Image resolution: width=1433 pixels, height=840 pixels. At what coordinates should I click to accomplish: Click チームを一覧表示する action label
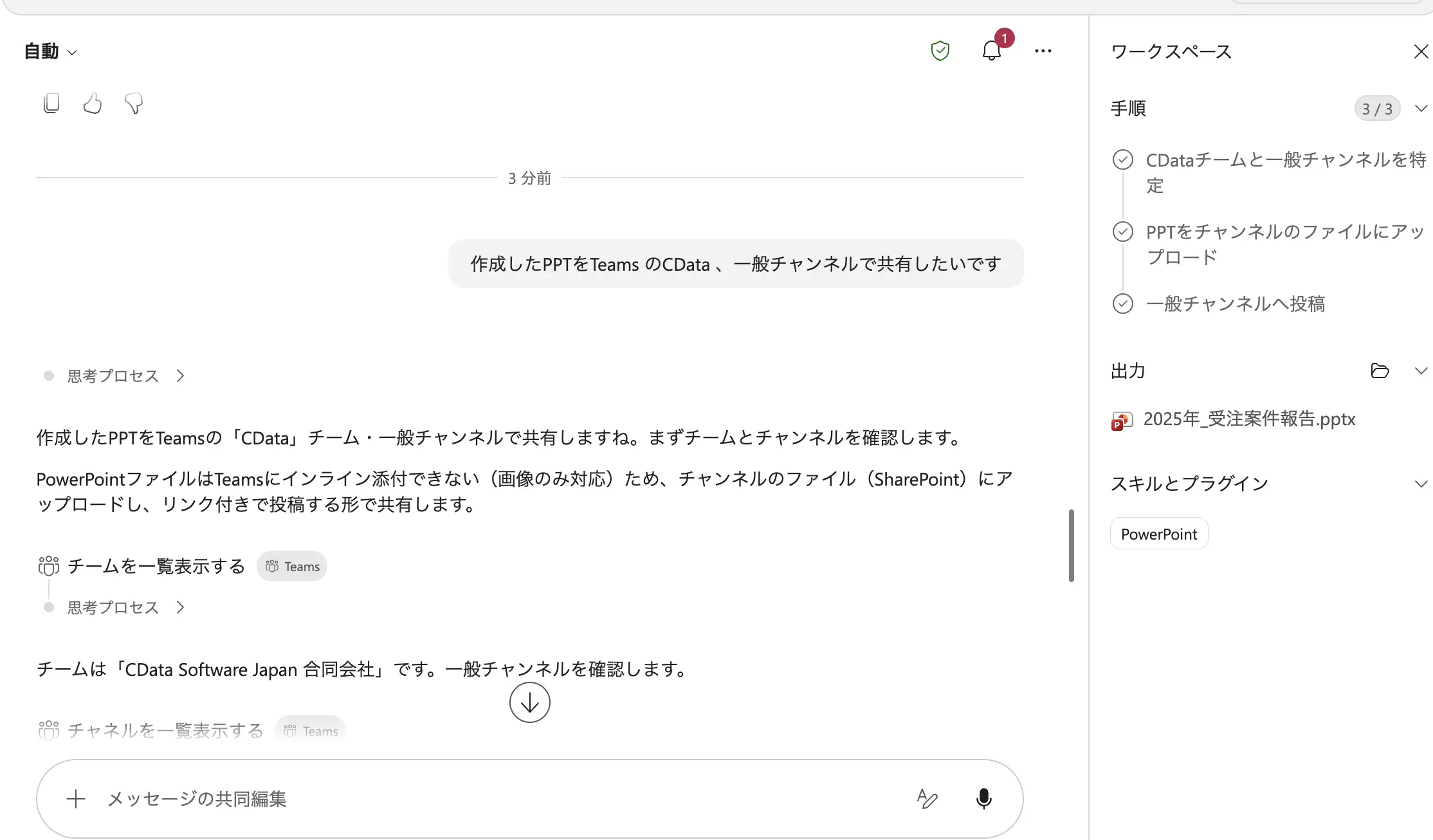click(x=156, y=566)
